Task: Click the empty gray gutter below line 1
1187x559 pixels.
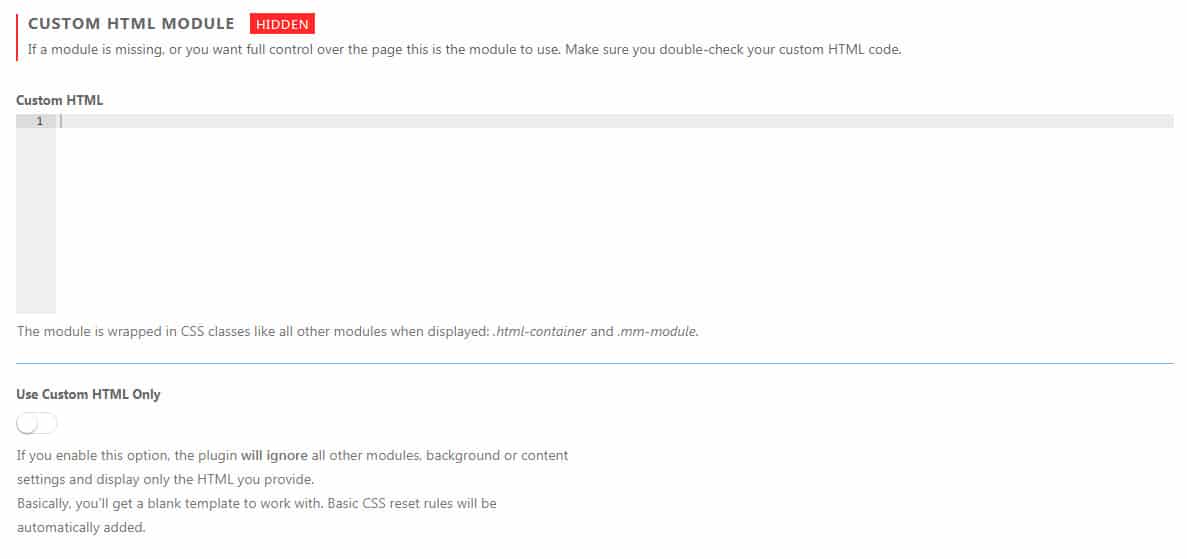Action: [36, 220]
